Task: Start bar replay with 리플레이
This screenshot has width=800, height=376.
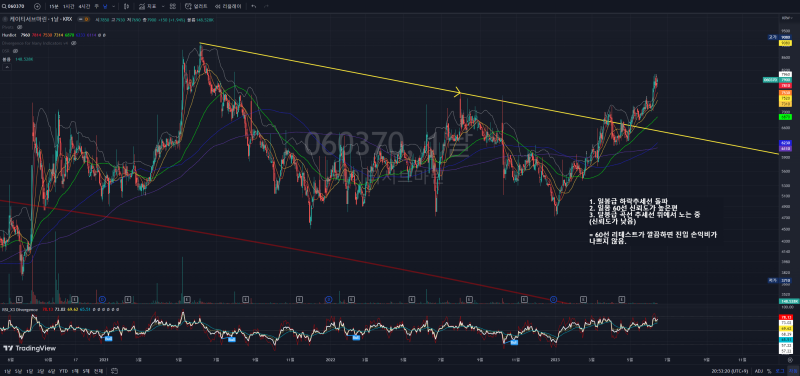Action: pos(228,7)
